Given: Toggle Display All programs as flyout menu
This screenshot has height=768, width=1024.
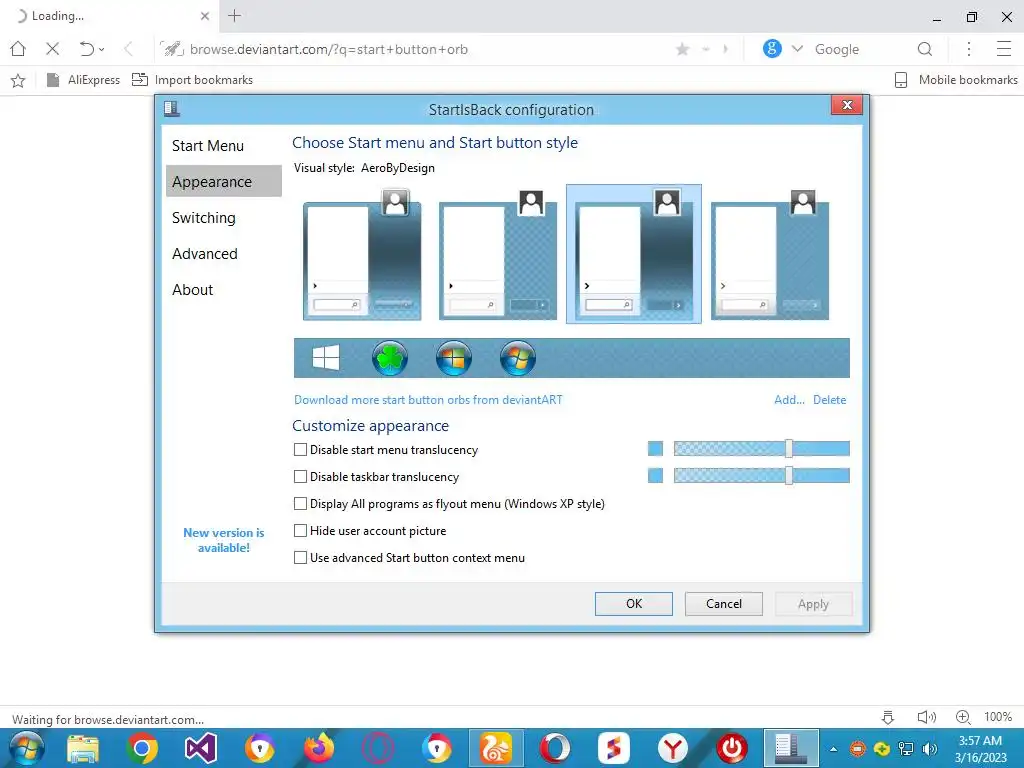Looking at the screenshot, I should click(x=300, y=504).
